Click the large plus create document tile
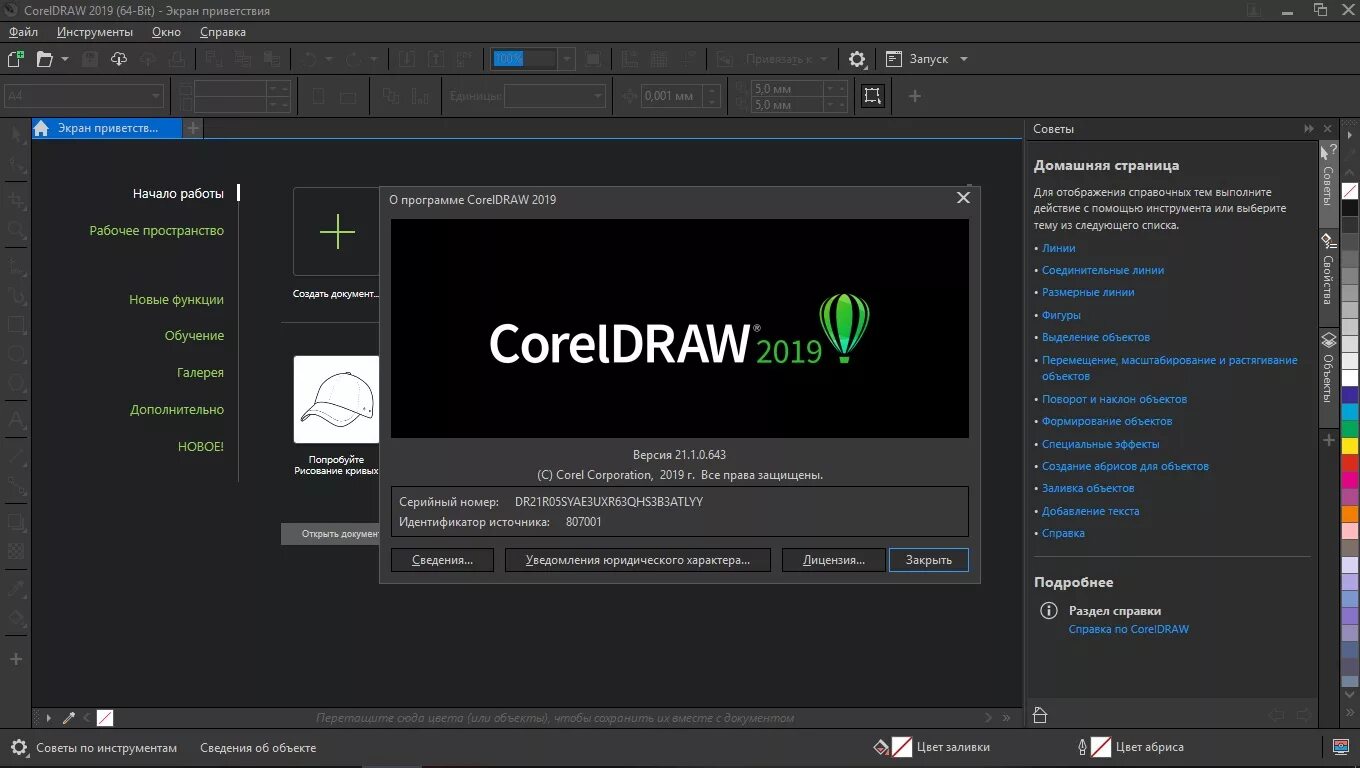 pos(337,231)
